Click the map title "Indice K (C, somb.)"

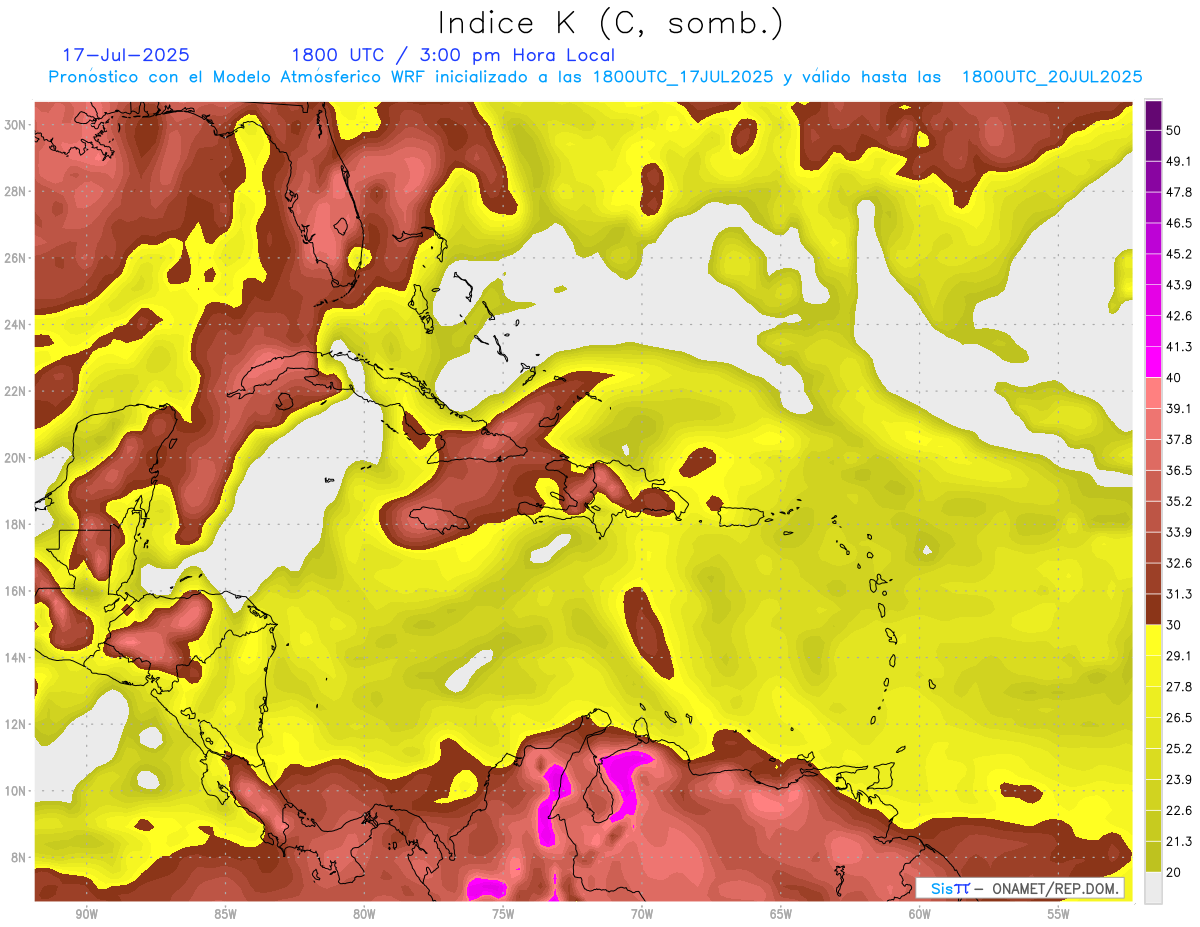point(611,23)
